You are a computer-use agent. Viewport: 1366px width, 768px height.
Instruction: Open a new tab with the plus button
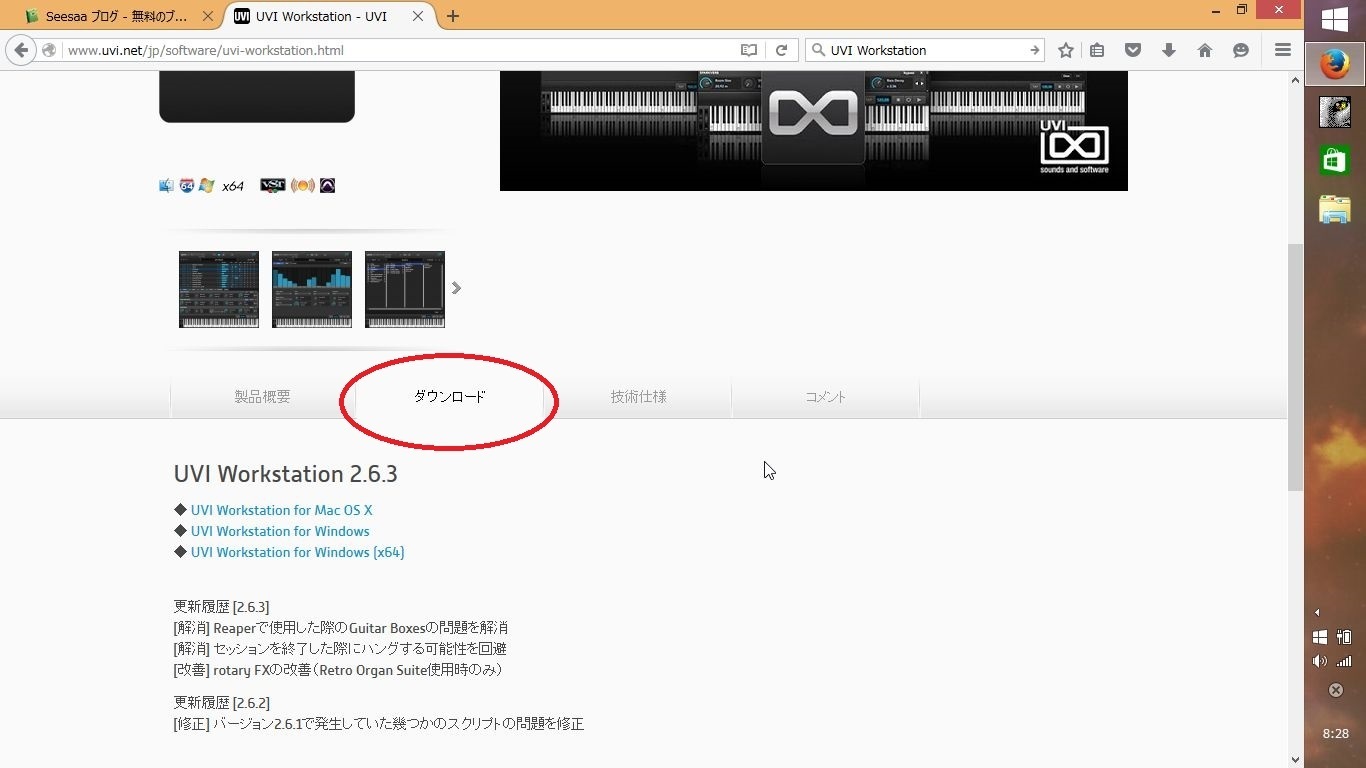(453, 16)
